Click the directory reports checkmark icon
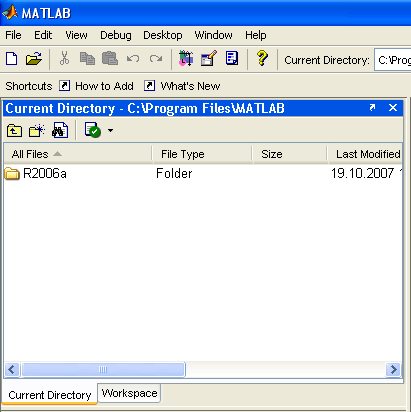Image resolution: width=411 pixels, height=412 pixels. pyautogui.click(x=92, y=130)
